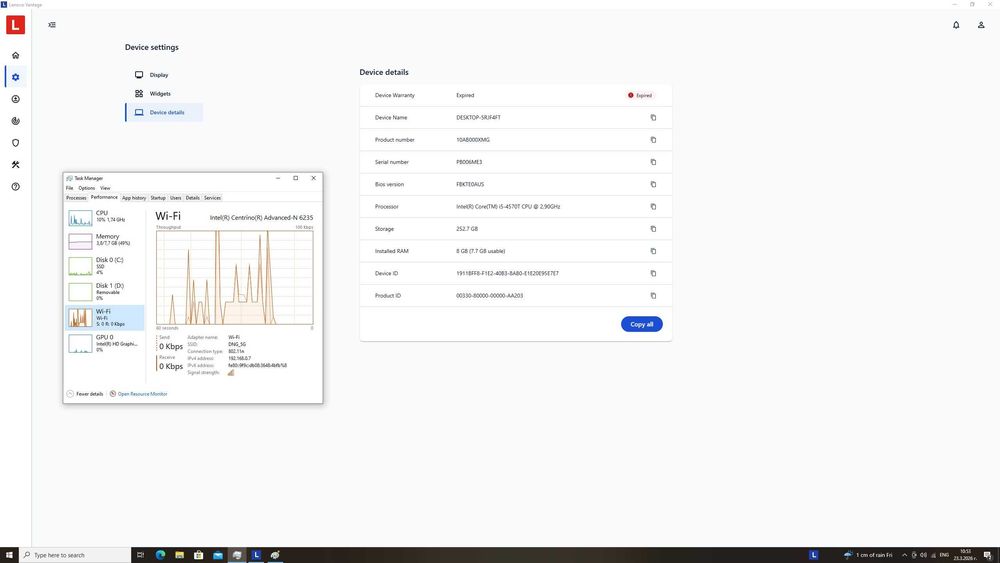Open Task View on the taskbar

pos(141,555)
